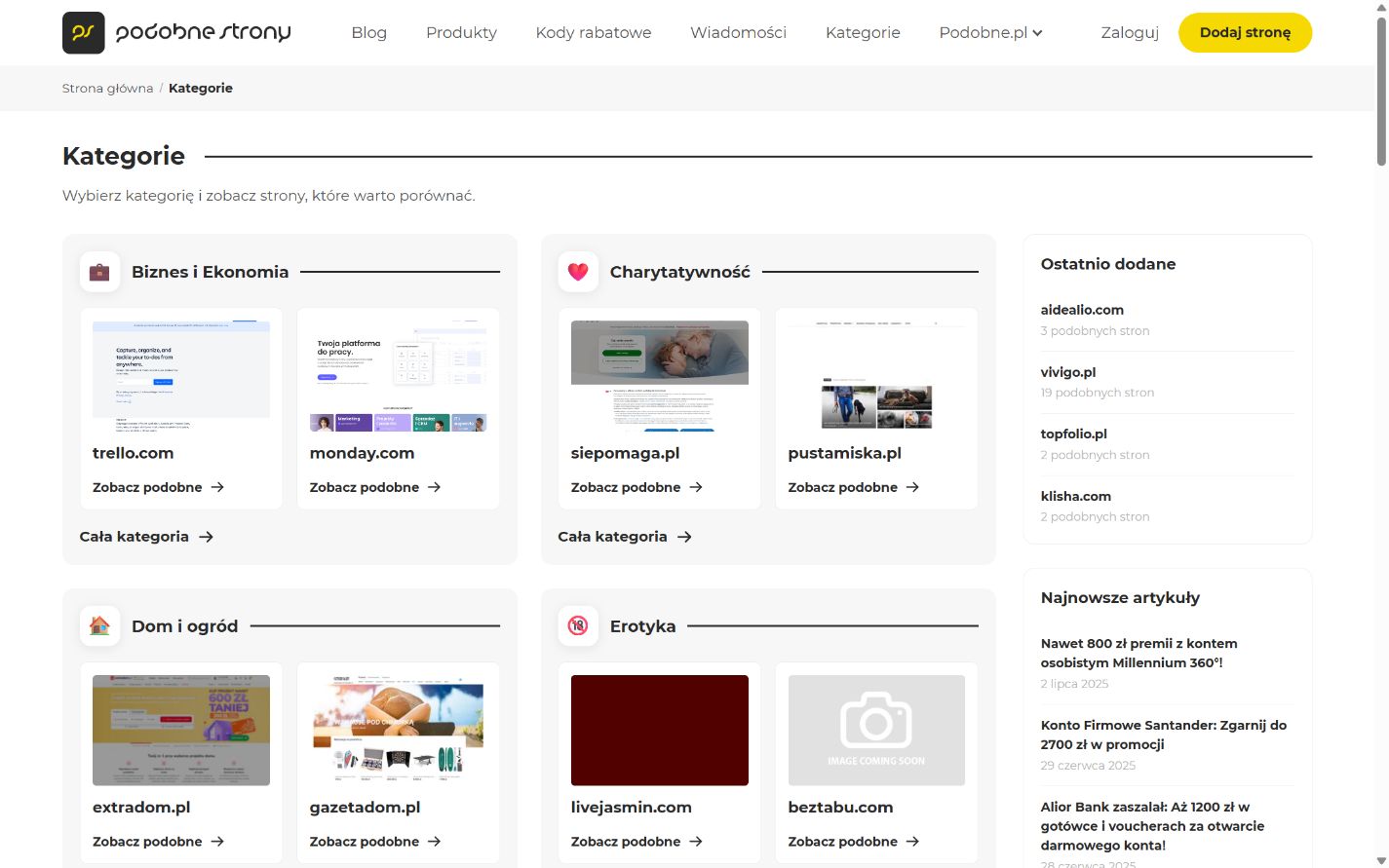Screen dimensions: 1389x868
Task: Open klisha.com in Ostatnio dodane
Action: (1076, 496)
